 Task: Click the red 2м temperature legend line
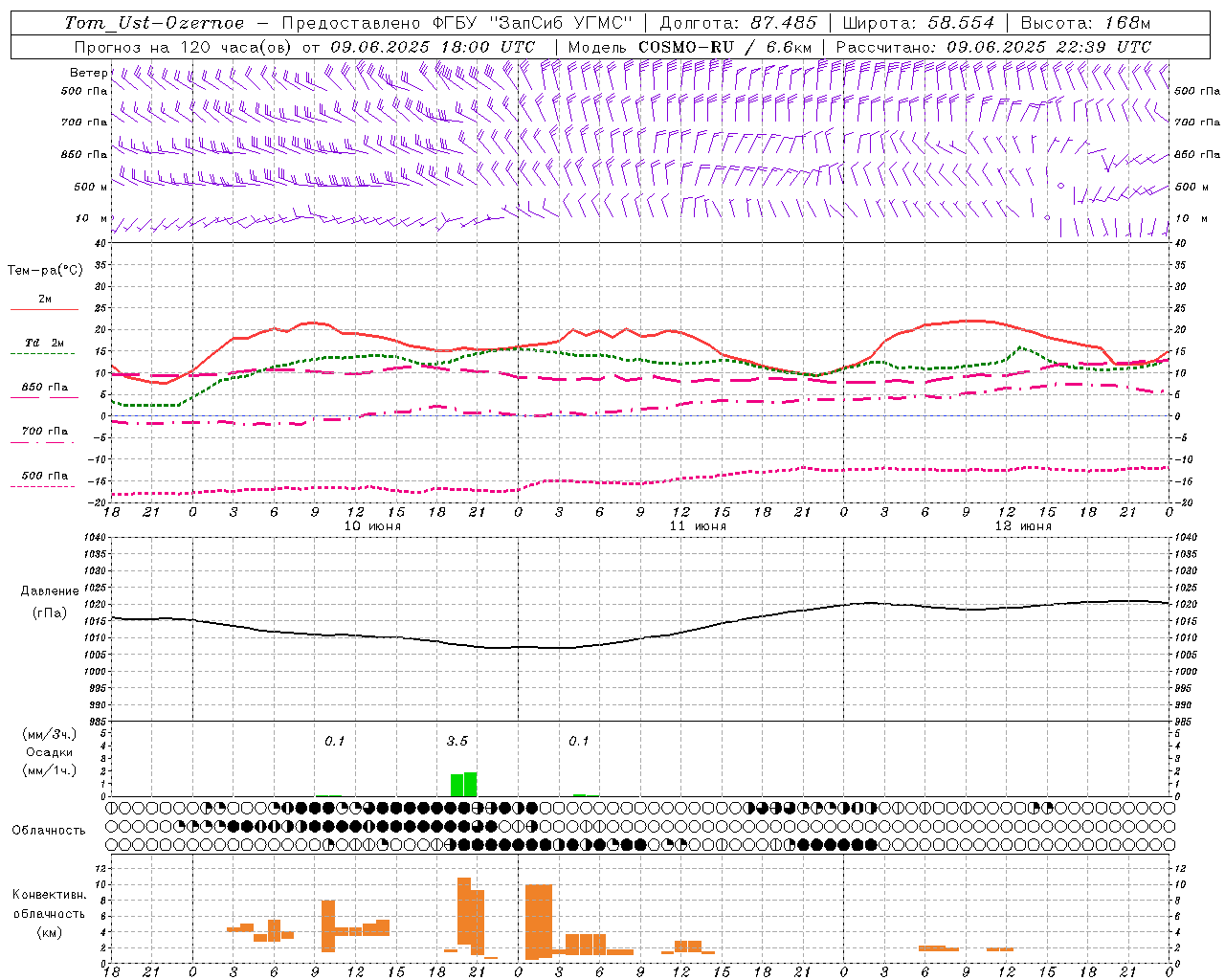click(44, 309)
